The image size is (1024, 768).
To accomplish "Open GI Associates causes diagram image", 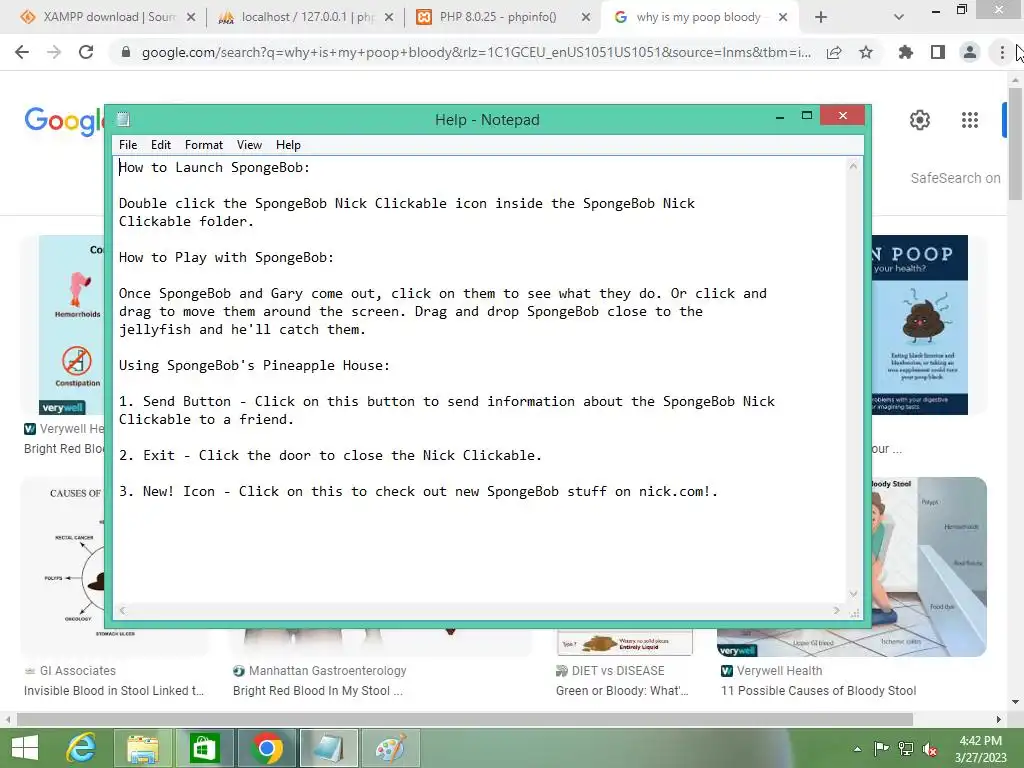I will (x=63, y=566).
